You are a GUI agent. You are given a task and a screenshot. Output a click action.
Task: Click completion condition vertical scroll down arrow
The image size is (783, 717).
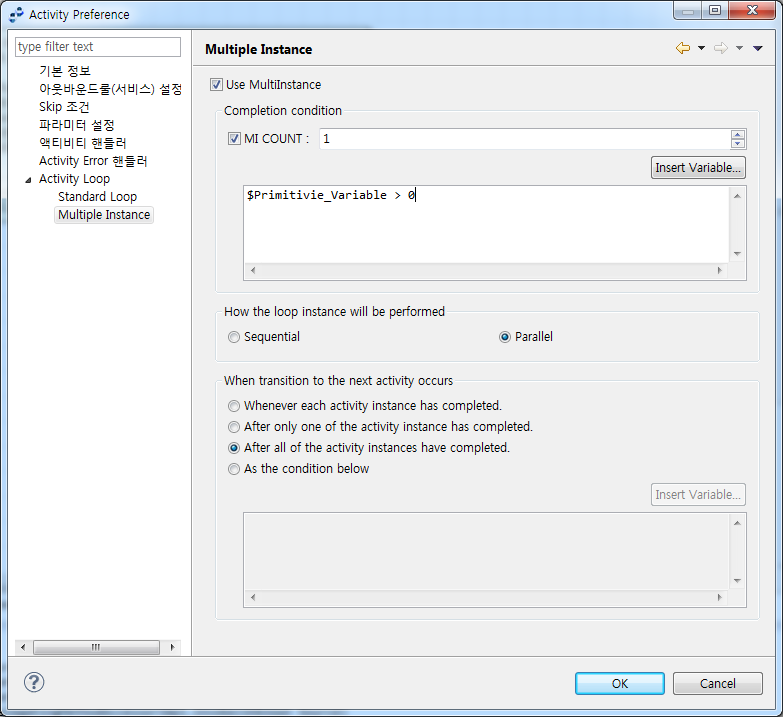[x=737, y=254]
